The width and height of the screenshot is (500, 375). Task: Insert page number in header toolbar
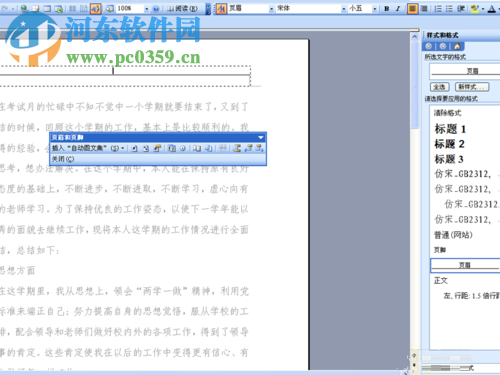(x=134, y=148)
